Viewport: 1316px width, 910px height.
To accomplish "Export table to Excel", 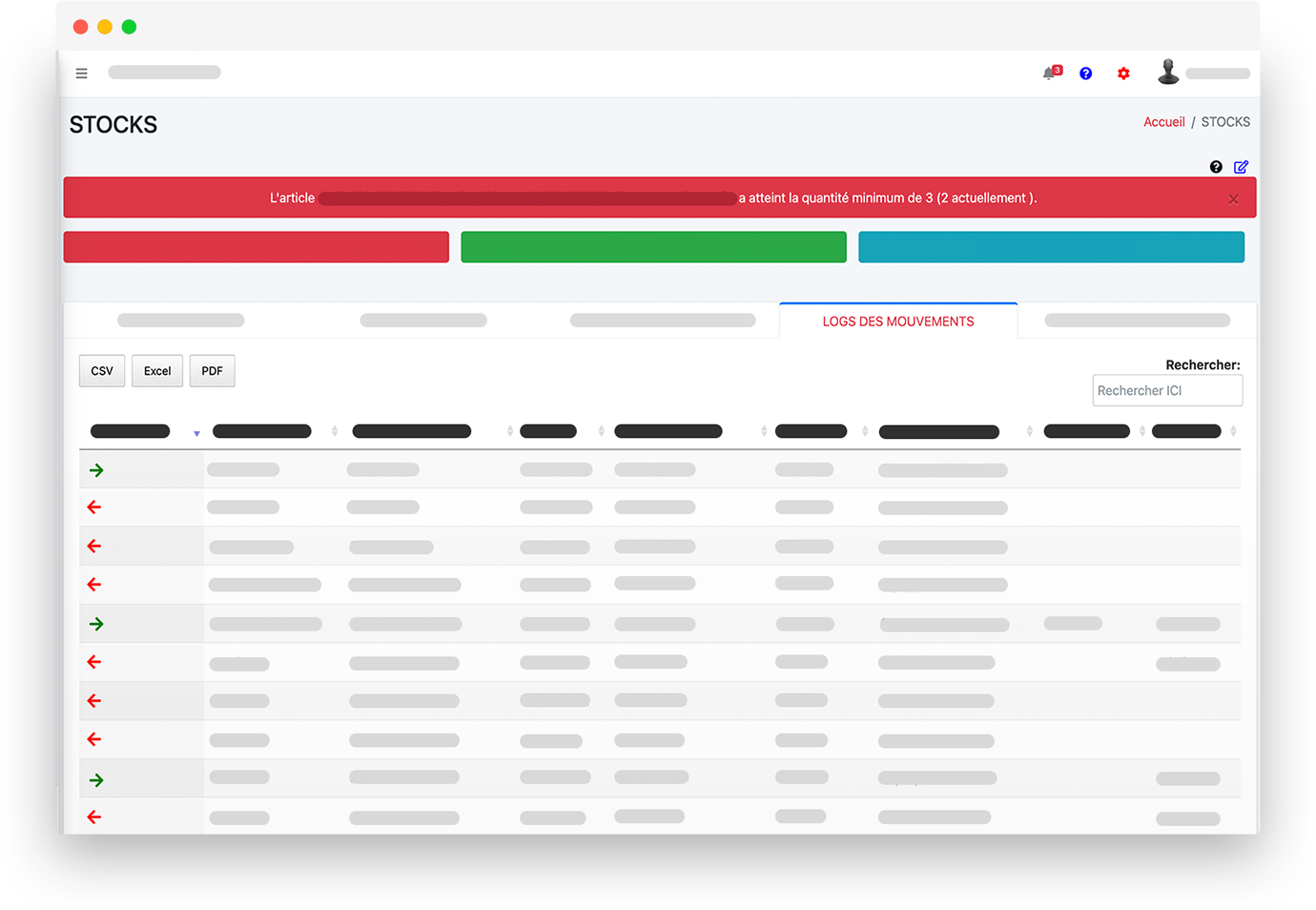I will click(157, 371).
